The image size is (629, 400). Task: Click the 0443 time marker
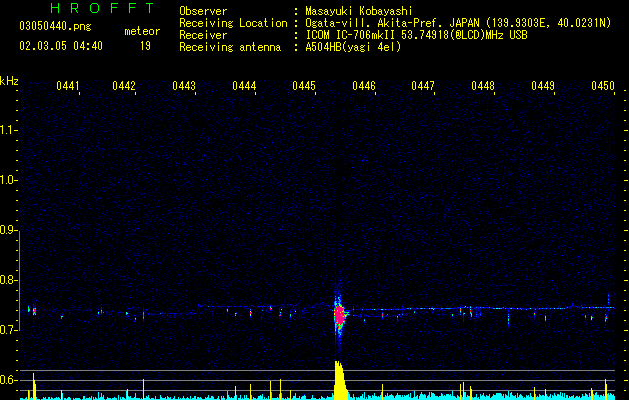tap(184, 86)
